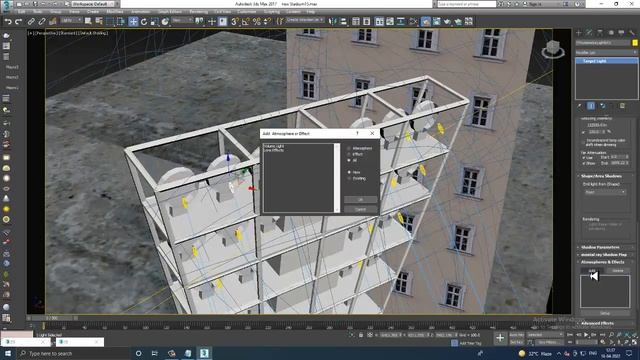The image size is (640, 360).
Task: Open the Reference Coordinate System dropdown
Action: (x=182, y=20)
